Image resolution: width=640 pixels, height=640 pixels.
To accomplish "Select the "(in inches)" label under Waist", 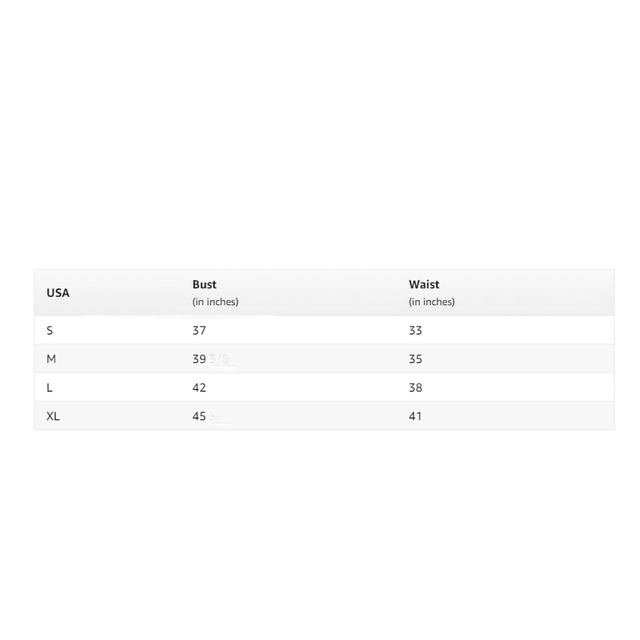I will 431,302.
